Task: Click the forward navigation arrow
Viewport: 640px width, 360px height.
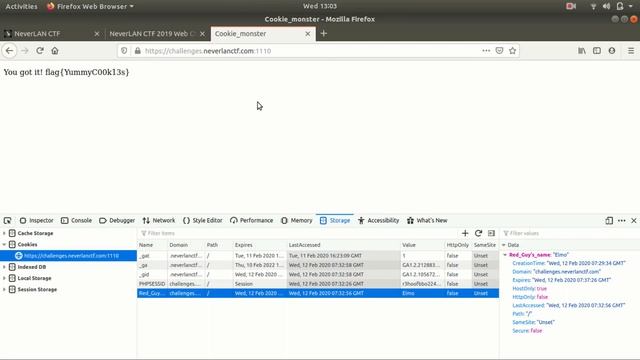Action: click(25, 51)
